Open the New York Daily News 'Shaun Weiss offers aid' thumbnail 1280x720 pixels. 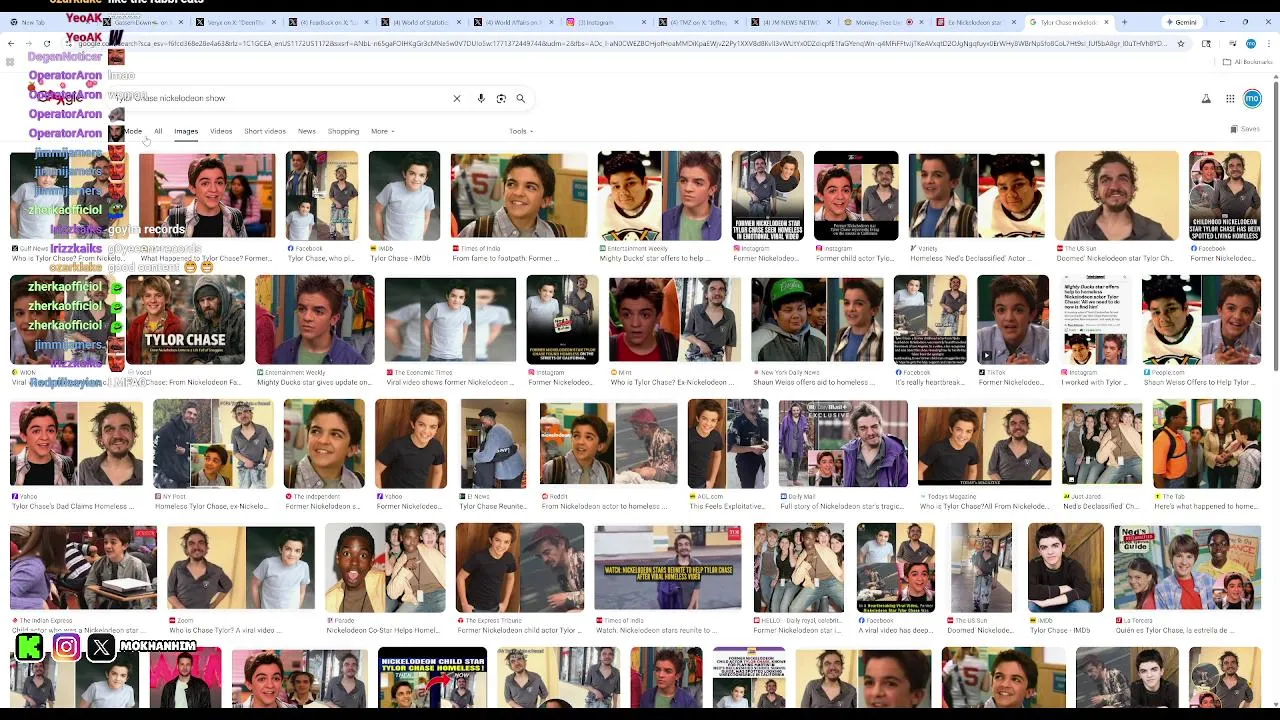[x=817, y=320]
